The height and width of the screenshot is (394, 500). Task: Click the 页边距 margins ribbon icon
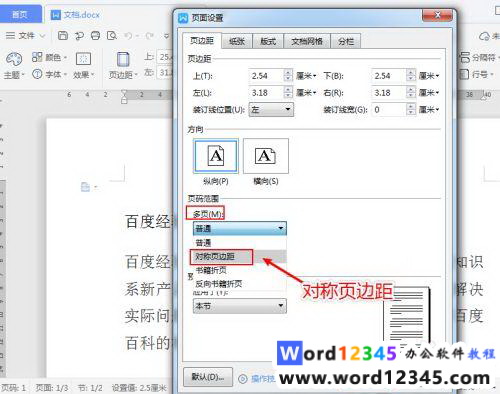point(123,60)
